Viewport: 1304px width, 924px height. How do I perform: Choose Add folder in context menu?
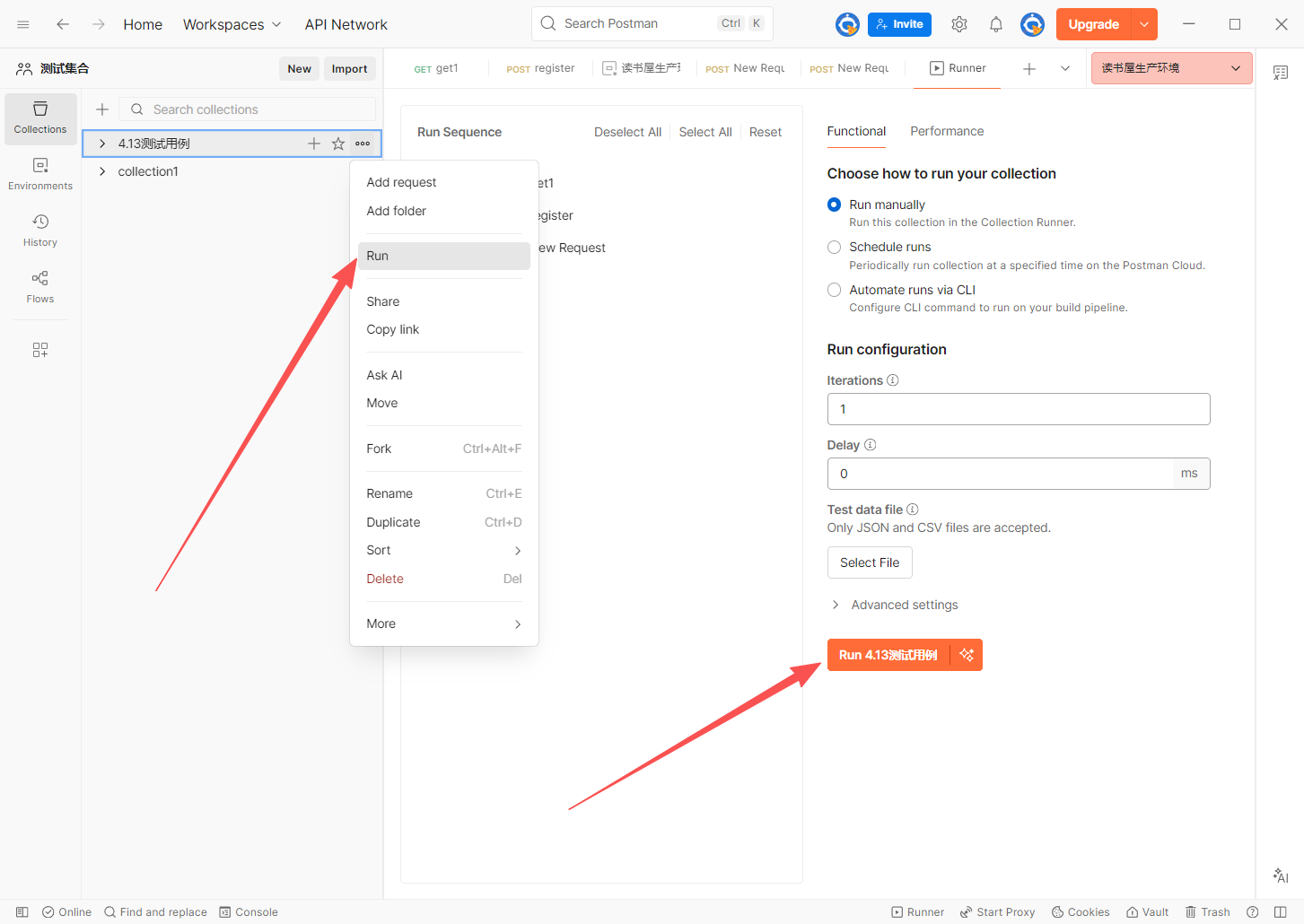click(443, 211)
